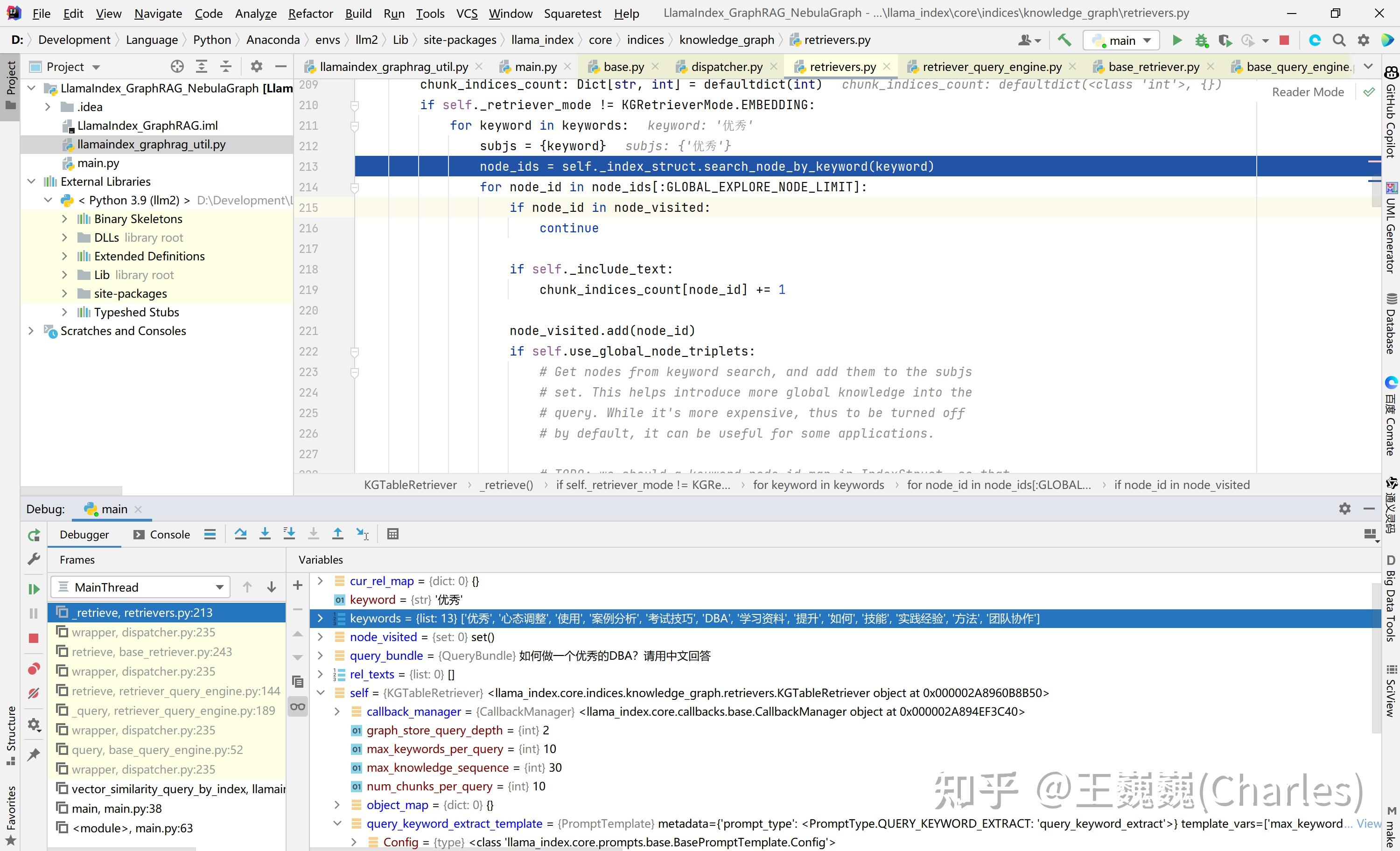Click the Step Out arrow icon

[x=337, y=533]
